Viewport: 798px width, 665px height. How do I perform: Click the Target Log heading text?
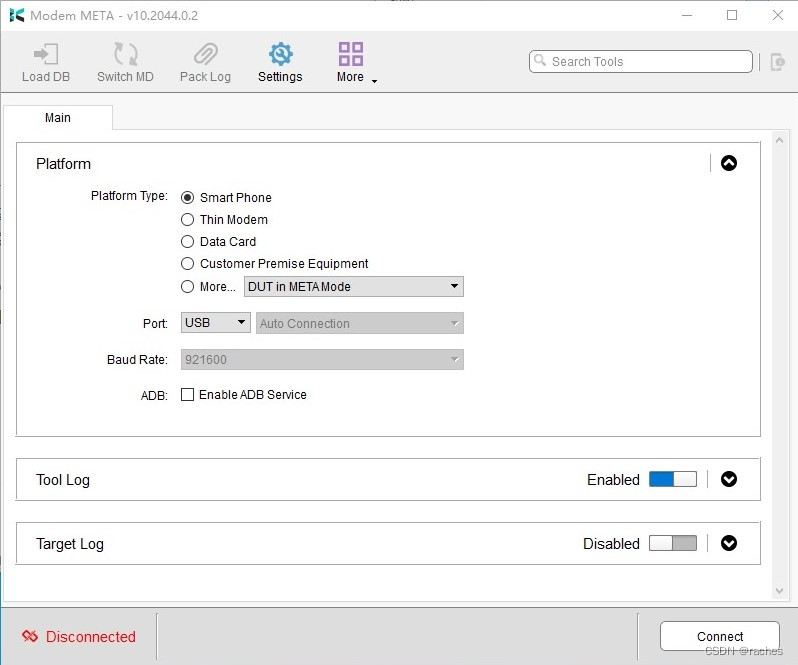click(x=70, y=544)
